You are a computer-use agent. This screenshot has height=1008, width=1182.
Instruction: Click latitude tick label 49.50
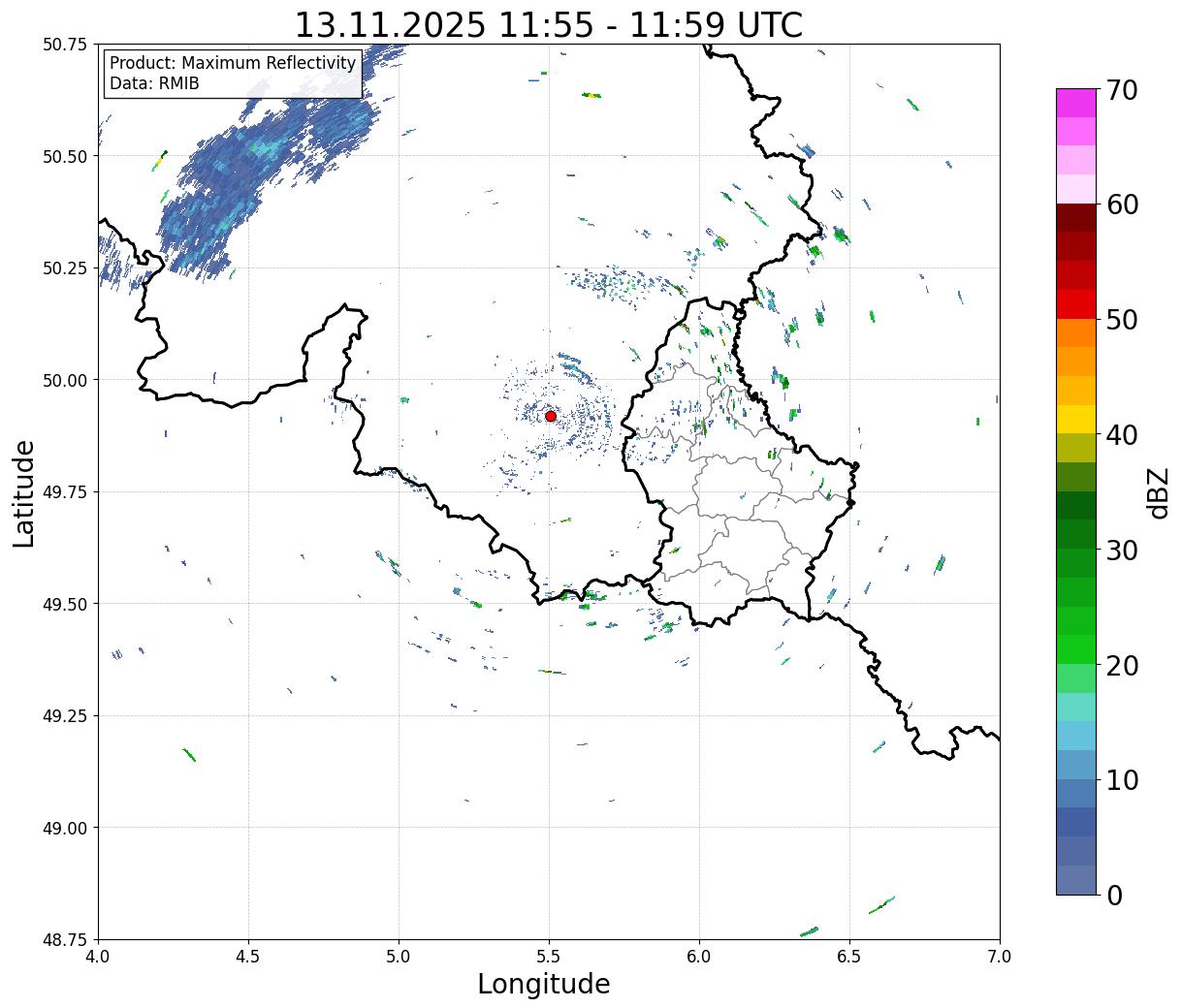pyautogui.click(x=65, y=604)
